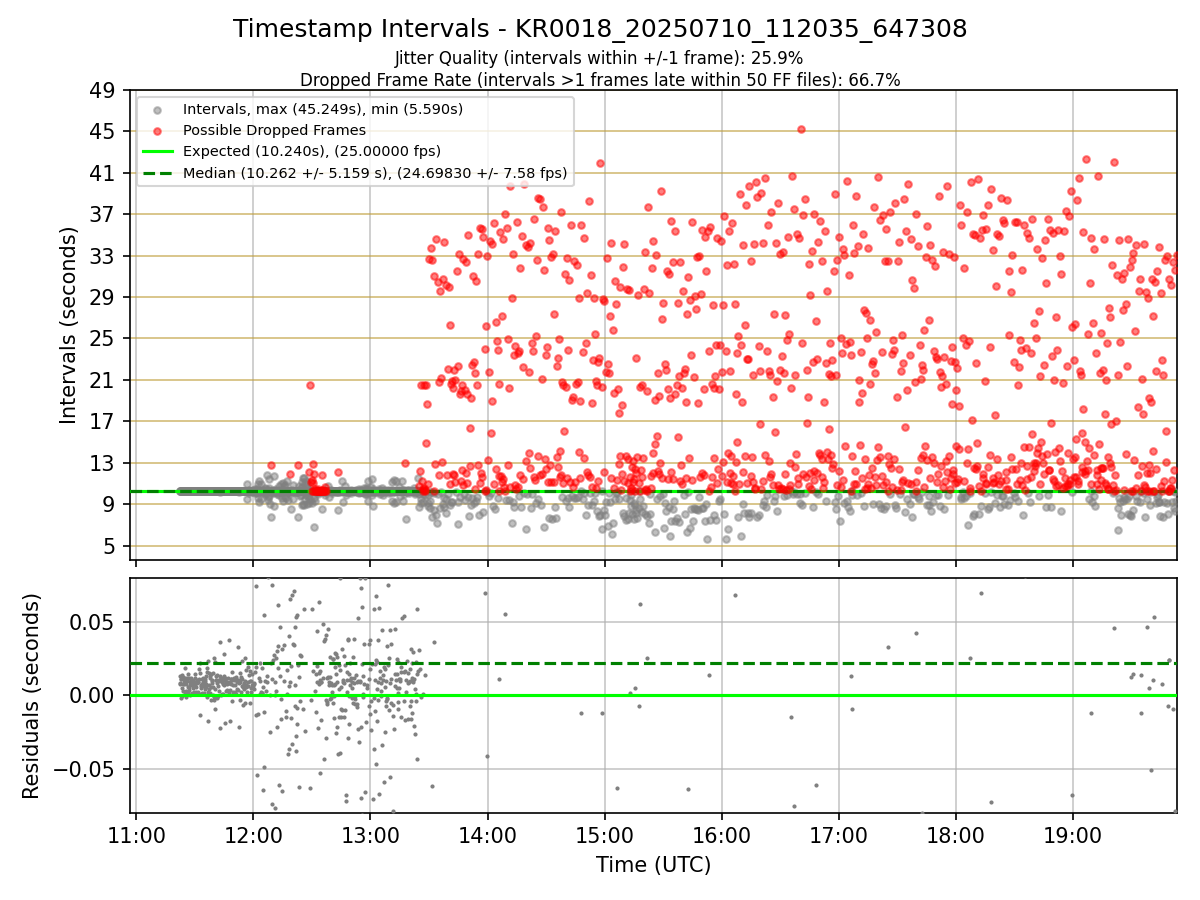This screenshot has height=900, width=1200.
Task: Click legend entry 'Expected (10.240s), (25.00000 fps)'
Action: click(313, 151)
